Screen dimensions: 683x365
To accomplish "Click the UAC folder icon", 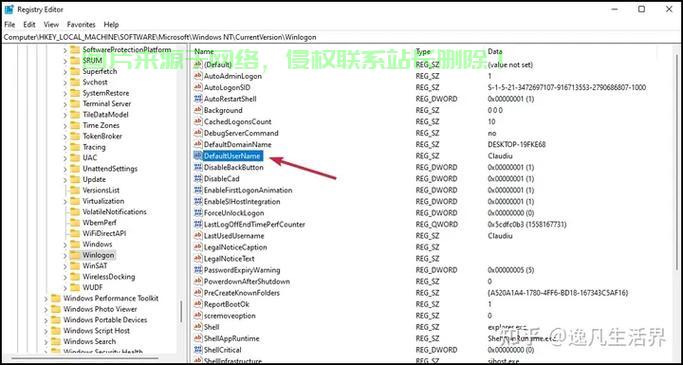I will (75, 158).
